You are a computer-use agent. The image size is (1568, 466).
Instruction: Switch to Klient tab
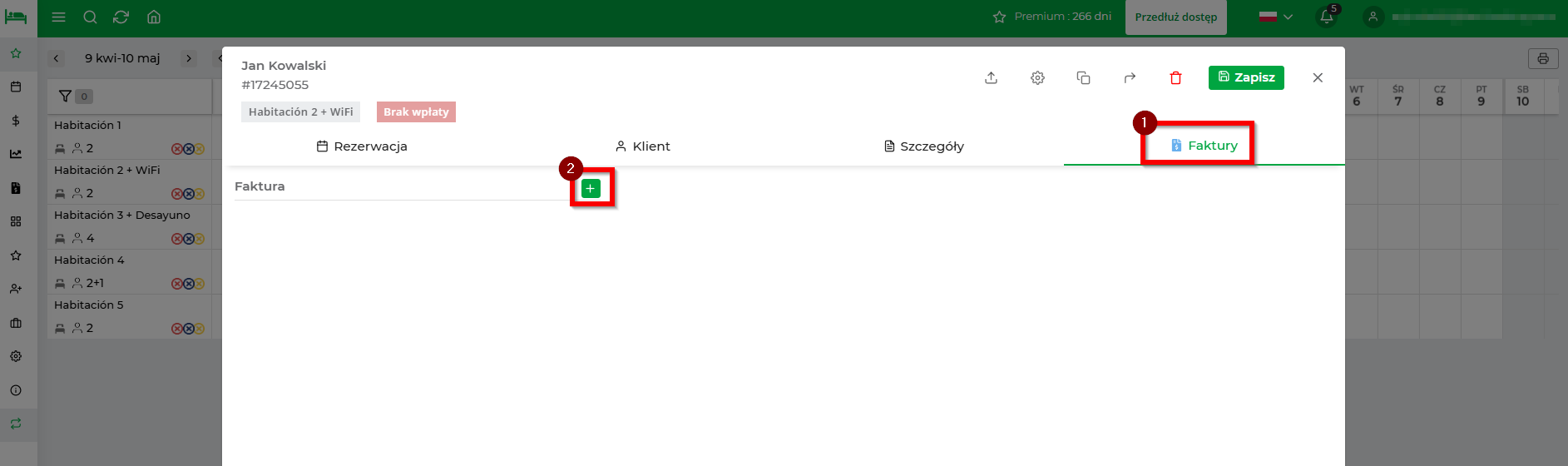point(643,146)
